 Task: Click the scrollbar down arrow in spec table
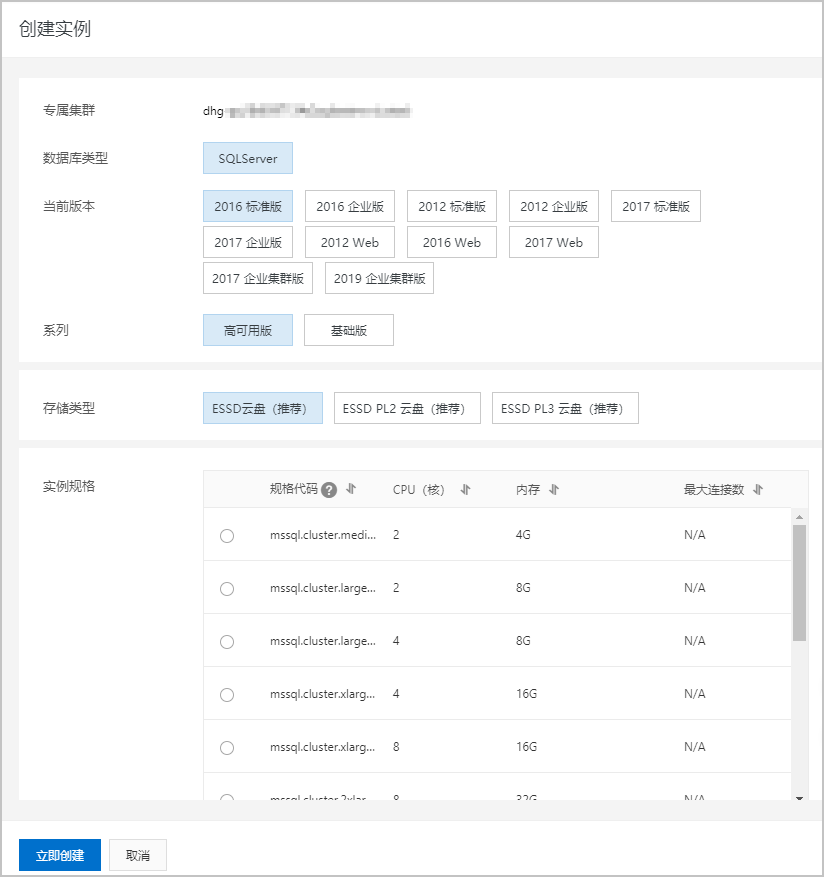(799, 798)
